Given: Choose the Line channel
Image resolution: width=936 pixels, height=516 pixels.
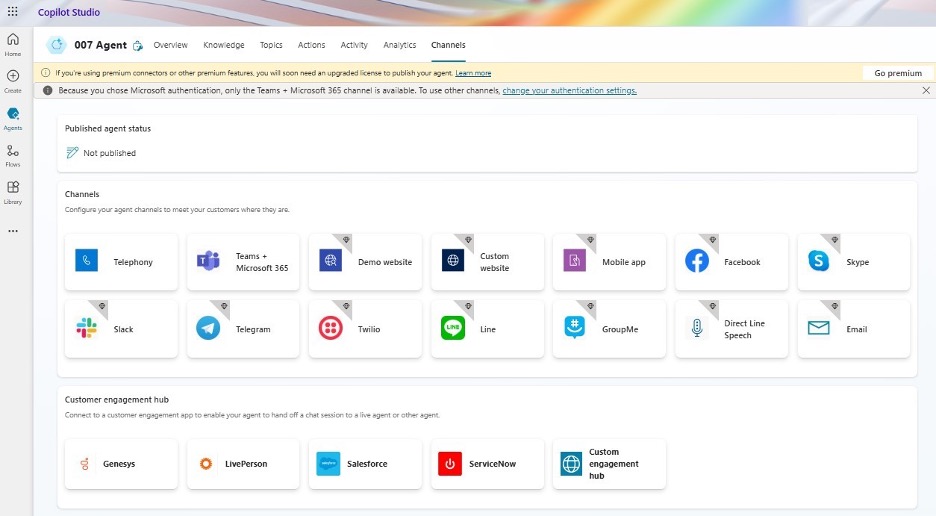Looking at the screenshot, I should (x=487, y=329).
